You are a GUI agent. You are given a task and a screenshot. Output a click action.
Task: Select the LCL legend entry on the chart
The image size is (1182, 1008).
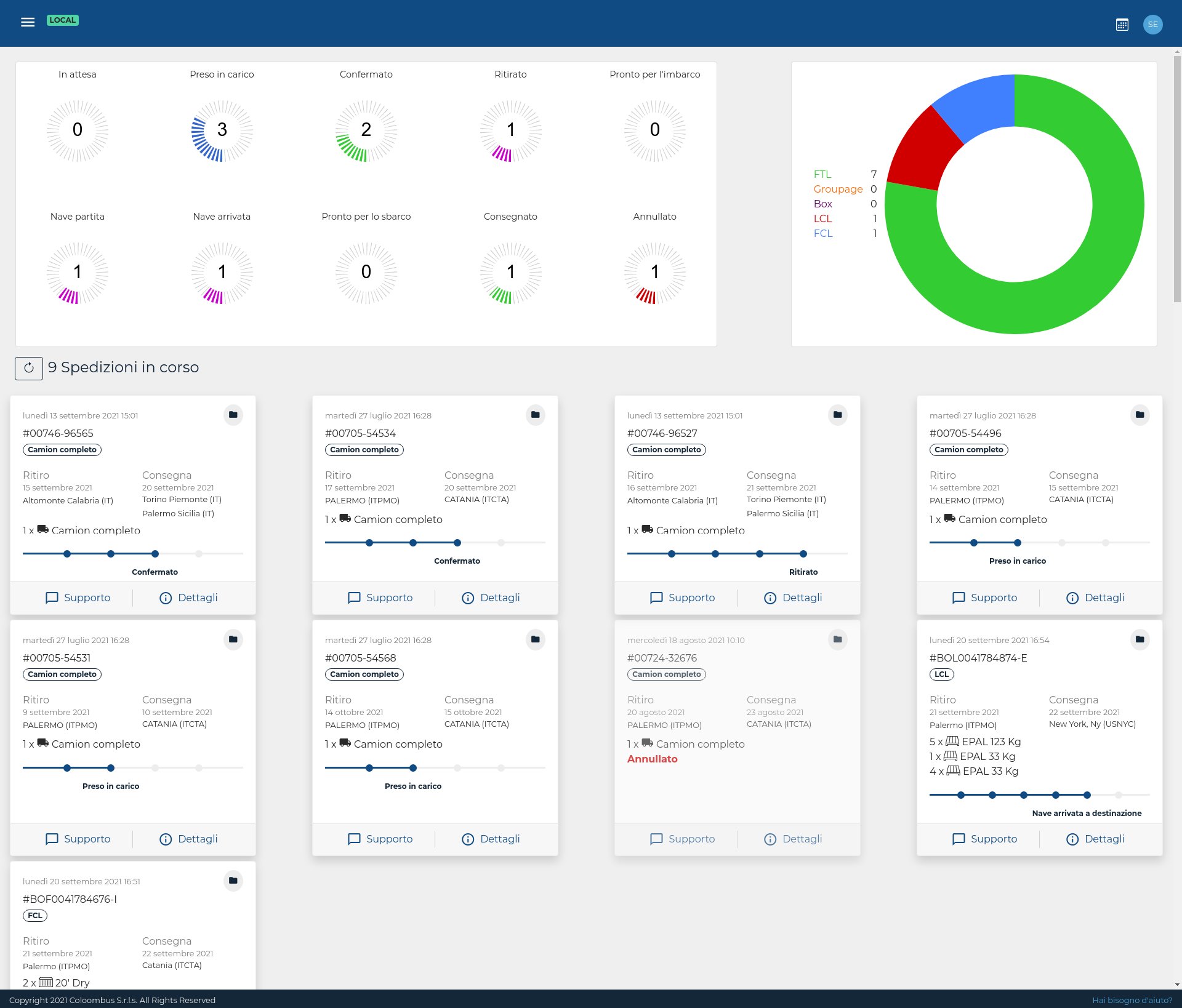(824, 218)
